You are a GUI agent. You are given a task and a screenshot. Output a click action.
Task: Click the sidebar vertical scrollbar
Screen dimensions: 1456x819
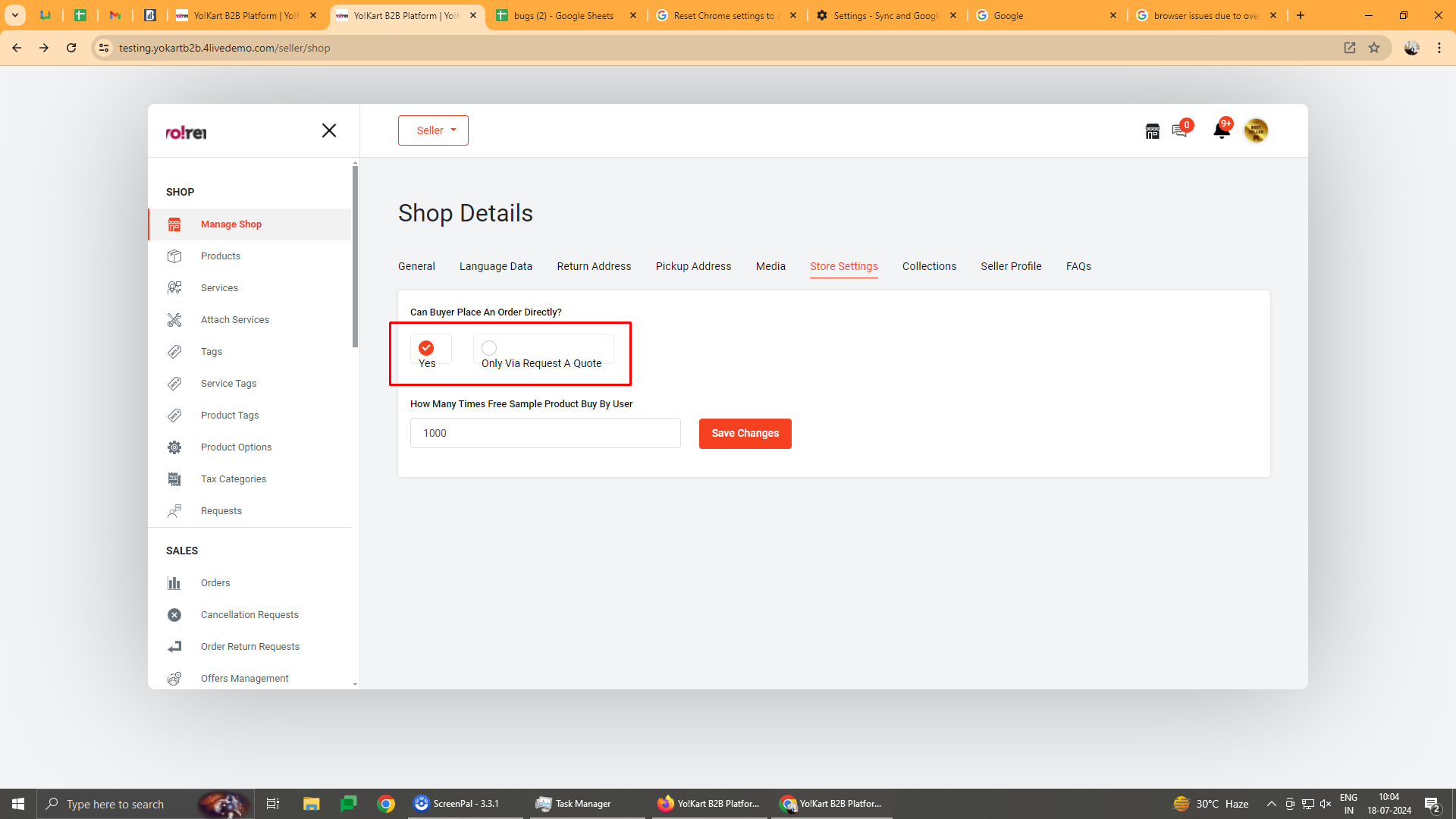click(x=355, y=258)
